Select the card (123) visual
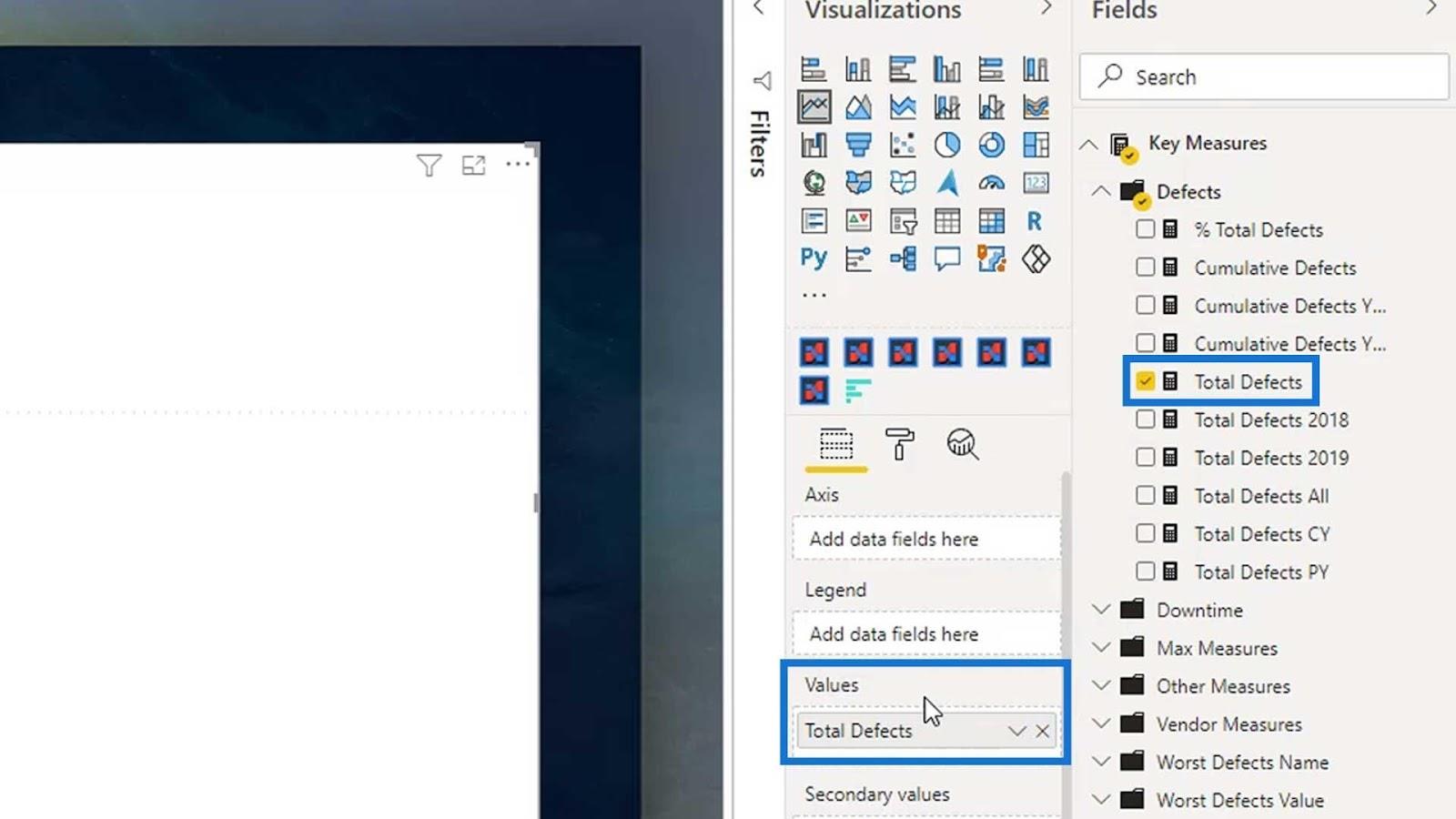The height and width of the screenshot is (819, 1456). [1036, 183]
